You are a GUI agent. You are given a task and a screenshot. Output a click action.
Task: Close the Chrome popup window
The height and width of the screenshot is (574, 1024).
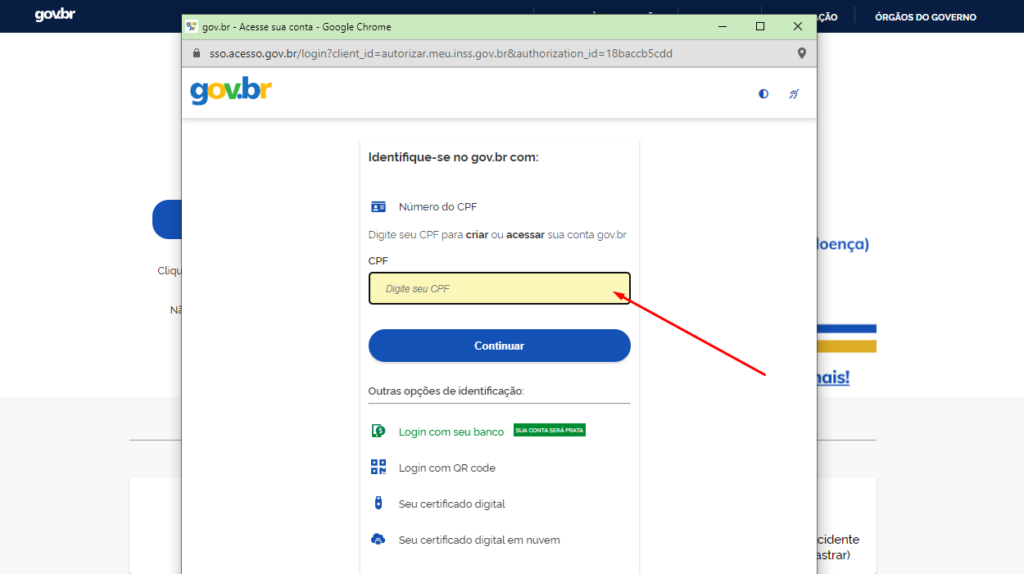[797, 27]
